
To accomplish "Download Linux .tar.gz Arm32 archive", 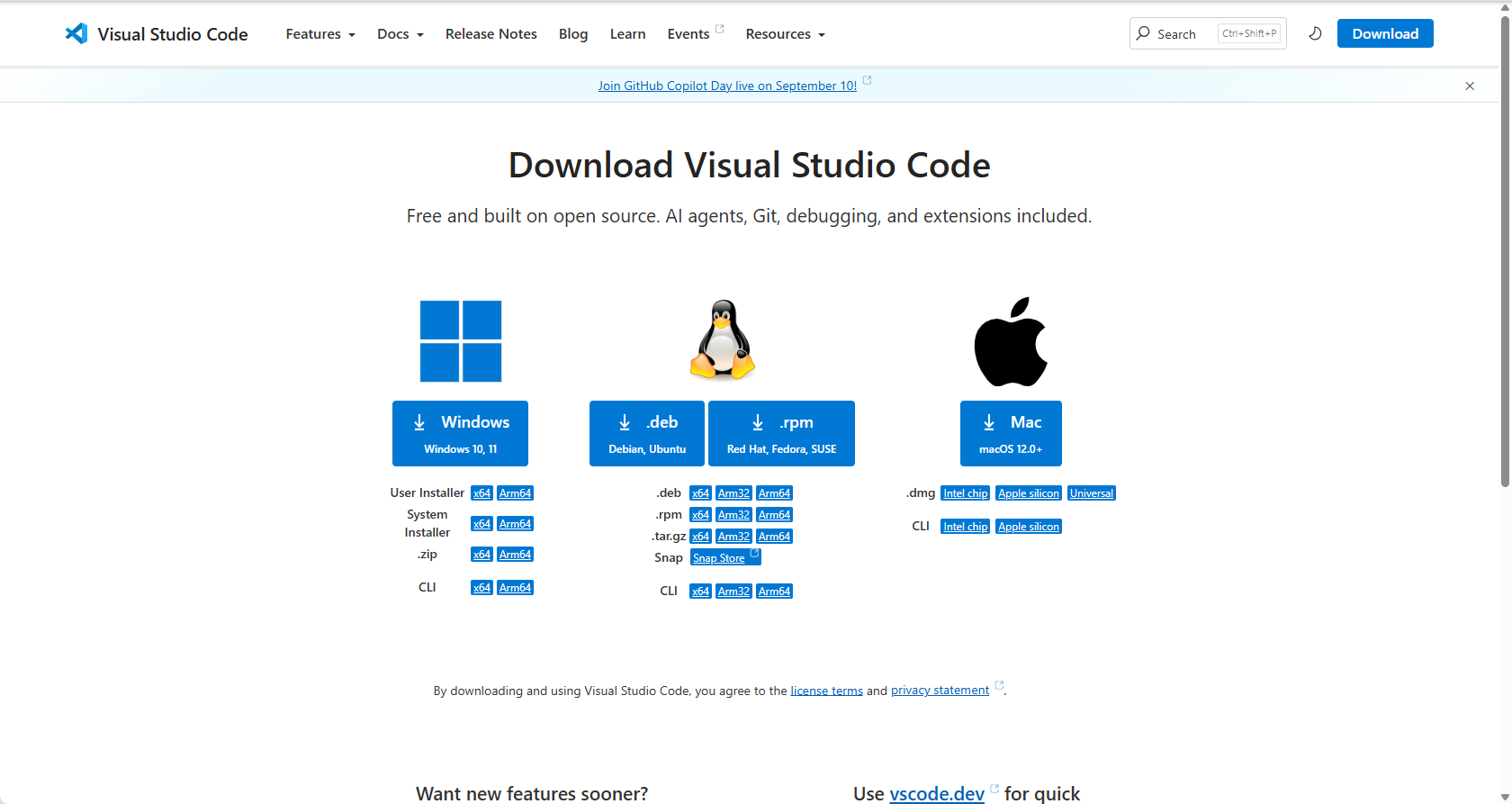I will 733,537.
